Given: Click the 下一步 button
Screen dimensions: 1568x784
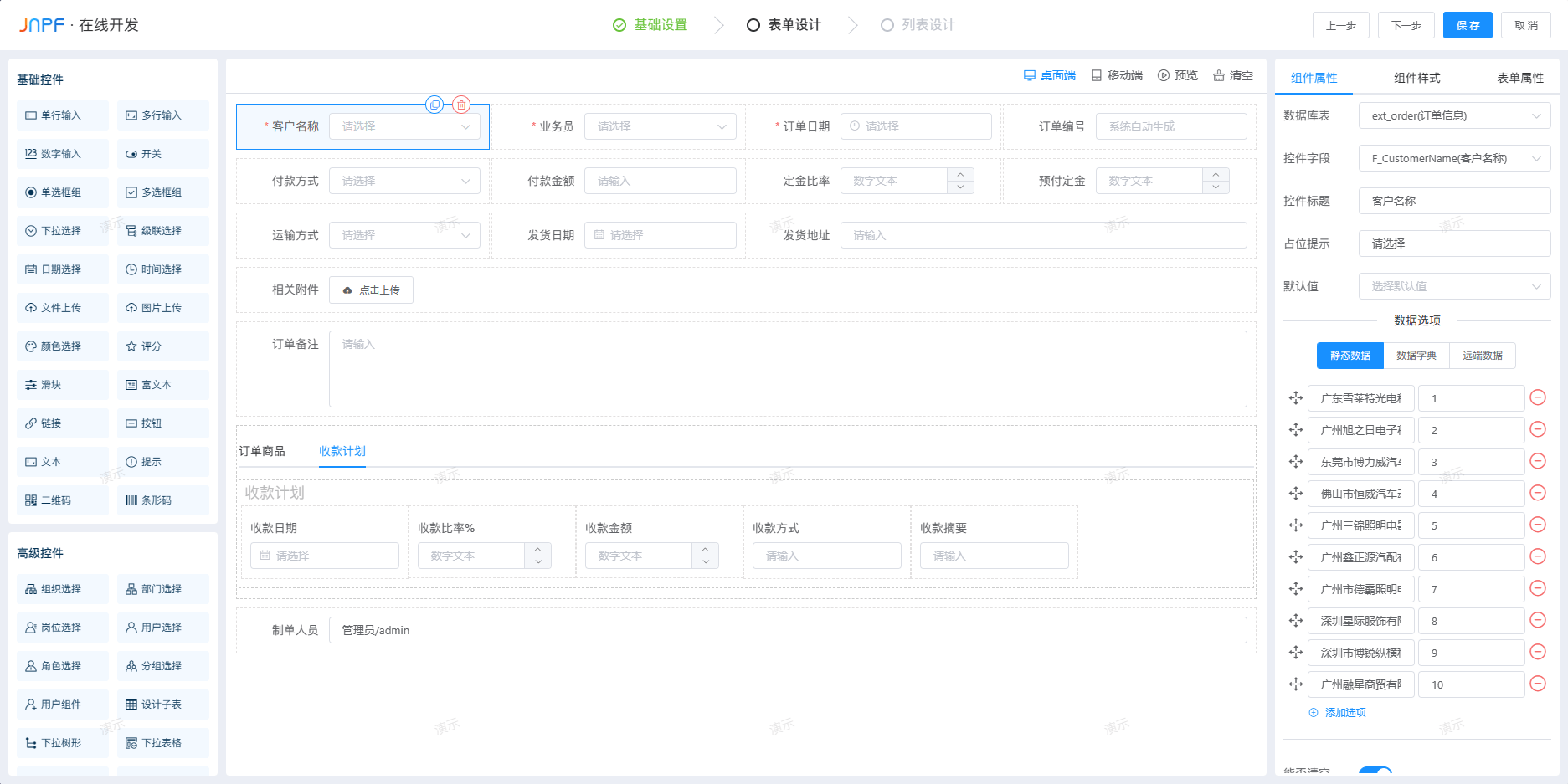Looking at the screenshot, I should [1406, 25].
